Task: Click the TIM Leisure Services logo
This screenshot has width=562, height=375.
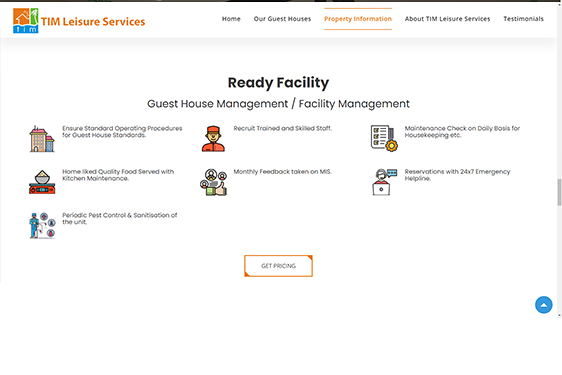Action: coord(79,21)
